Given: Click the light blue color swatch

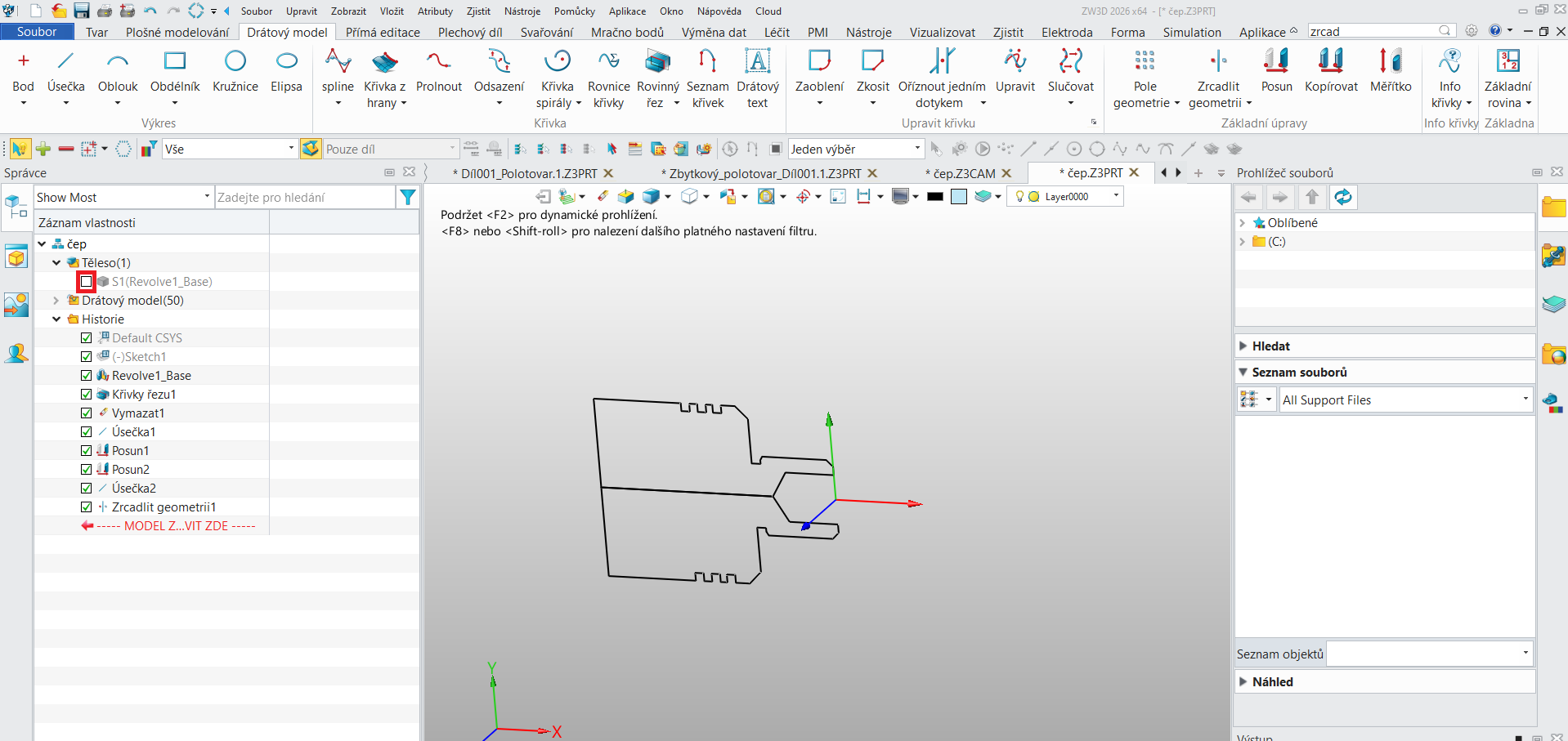Looking at the screenshot, I should point(959,196).
